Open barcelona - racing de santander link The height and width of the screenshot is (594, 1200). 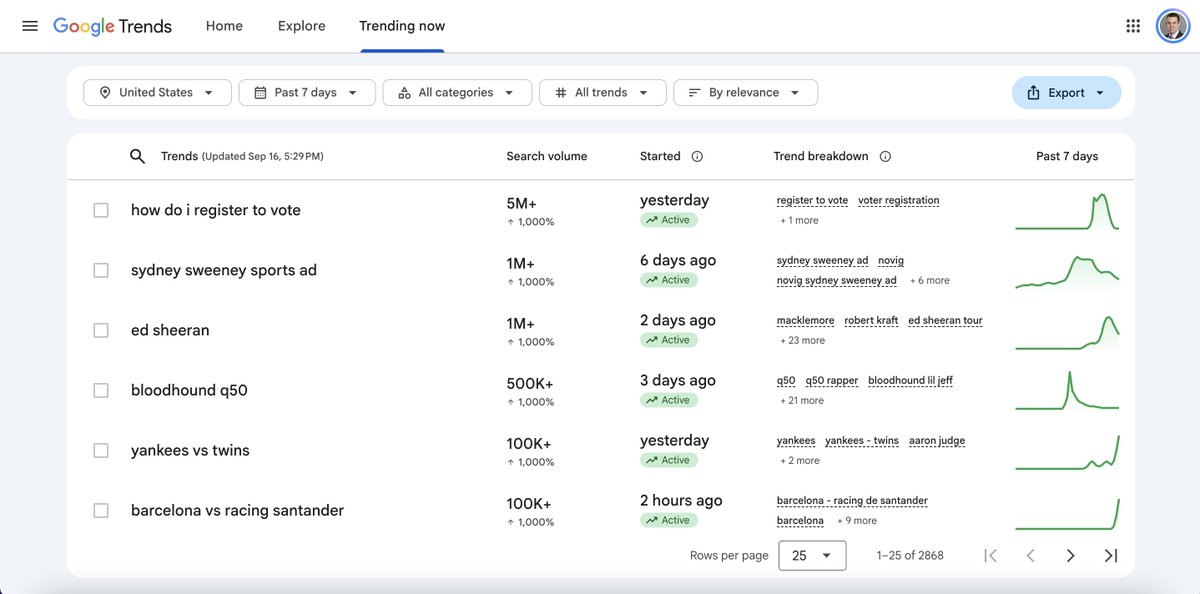(852, 500)
